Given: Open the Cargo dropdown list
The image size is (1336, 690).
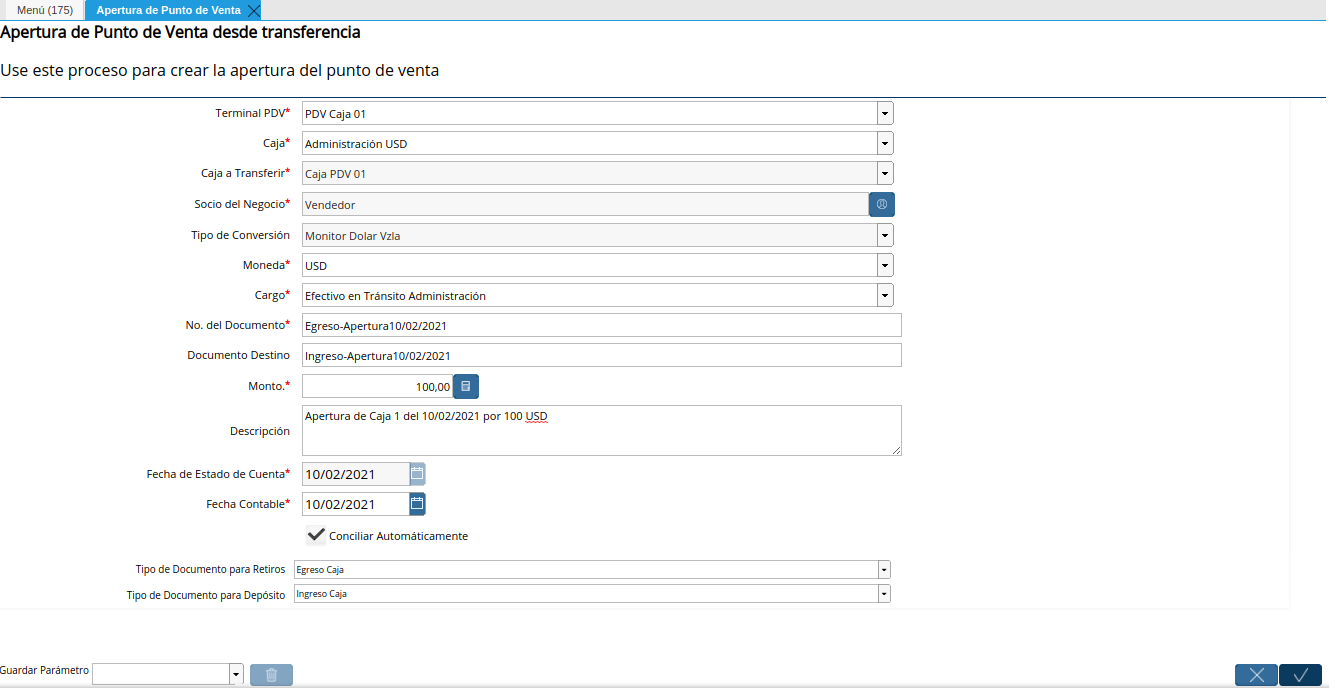Looking at the screenshot, I should tap(885, 296).
